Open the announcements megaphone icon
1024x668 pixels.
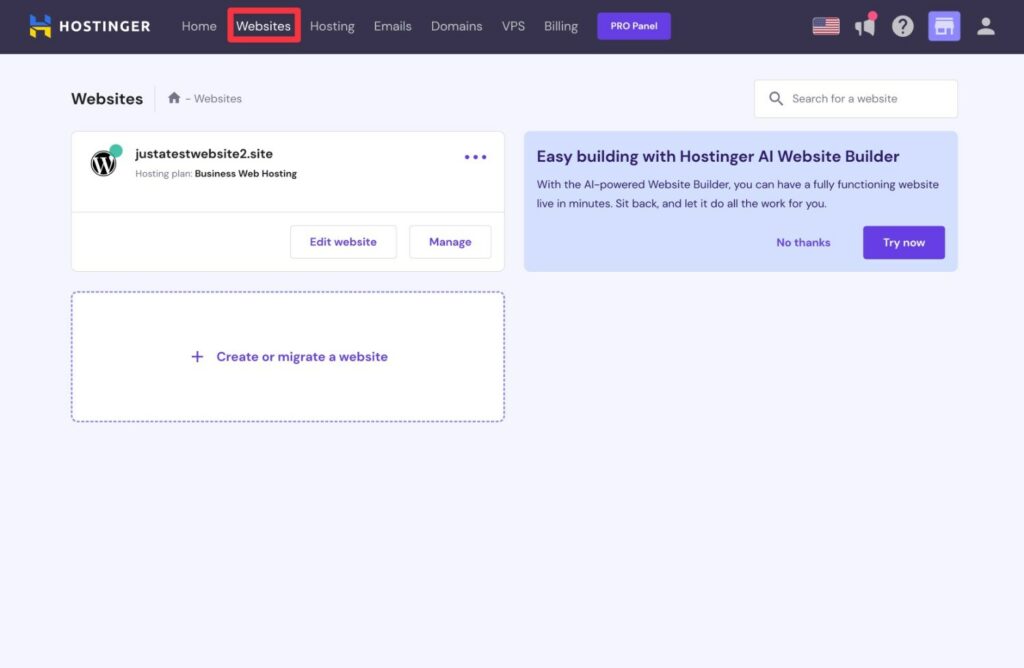tap(865, 25)
